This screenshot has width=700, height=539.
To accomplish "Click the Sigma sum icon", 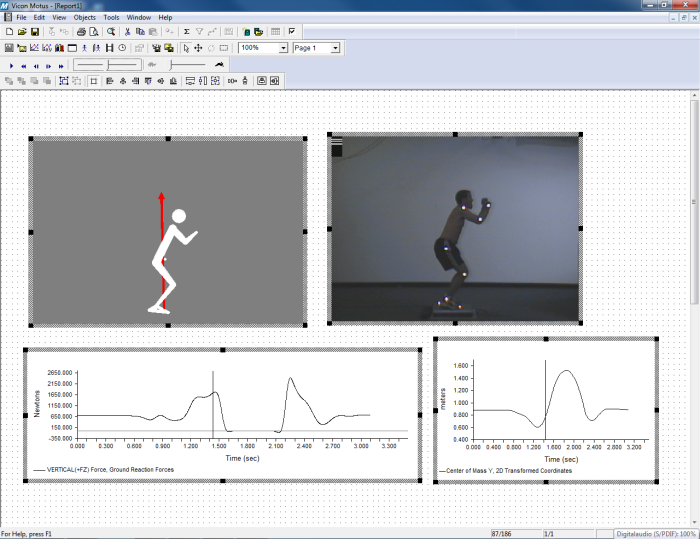I will [187, 32].
